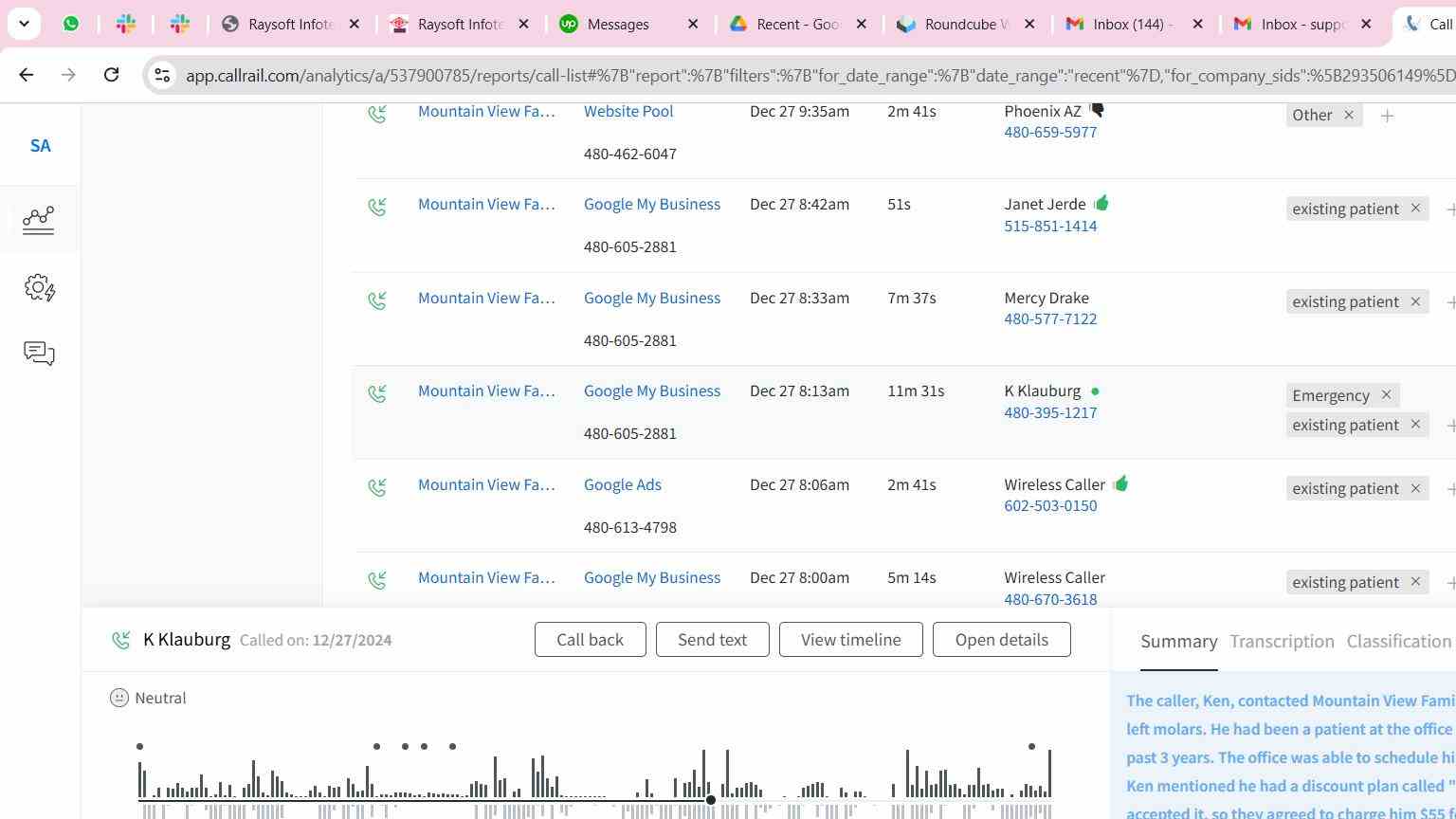Close the Messages browser tab
1456x819 pixels.
point(693,24)
